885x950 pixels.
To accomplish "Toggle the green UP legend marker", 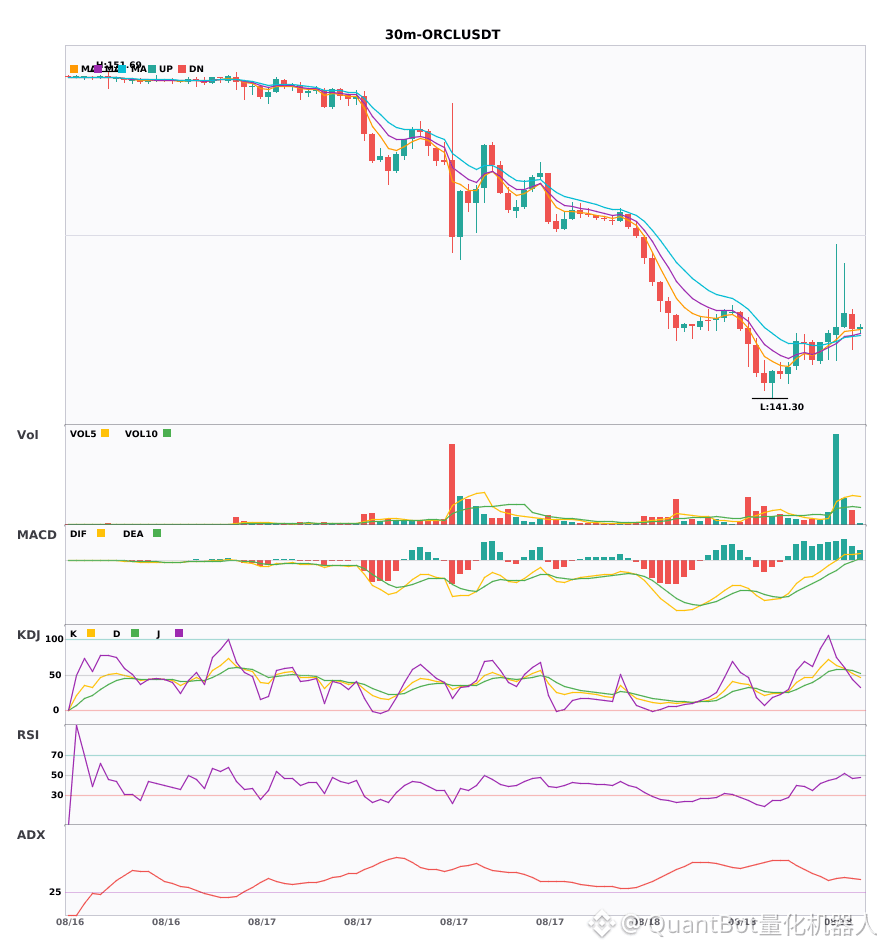I will click(x=152, y=69).
